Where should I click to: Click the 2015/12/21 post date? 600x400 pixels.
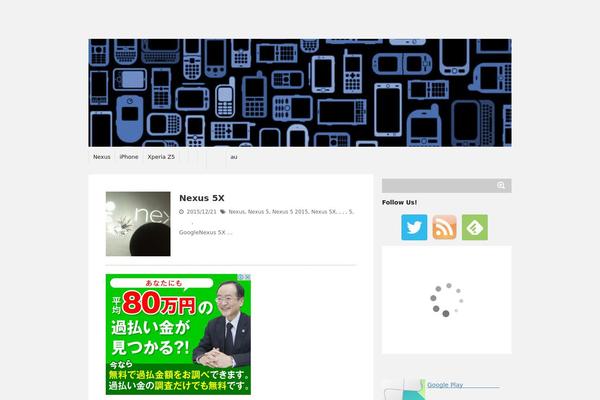click(x=201, y=212)
